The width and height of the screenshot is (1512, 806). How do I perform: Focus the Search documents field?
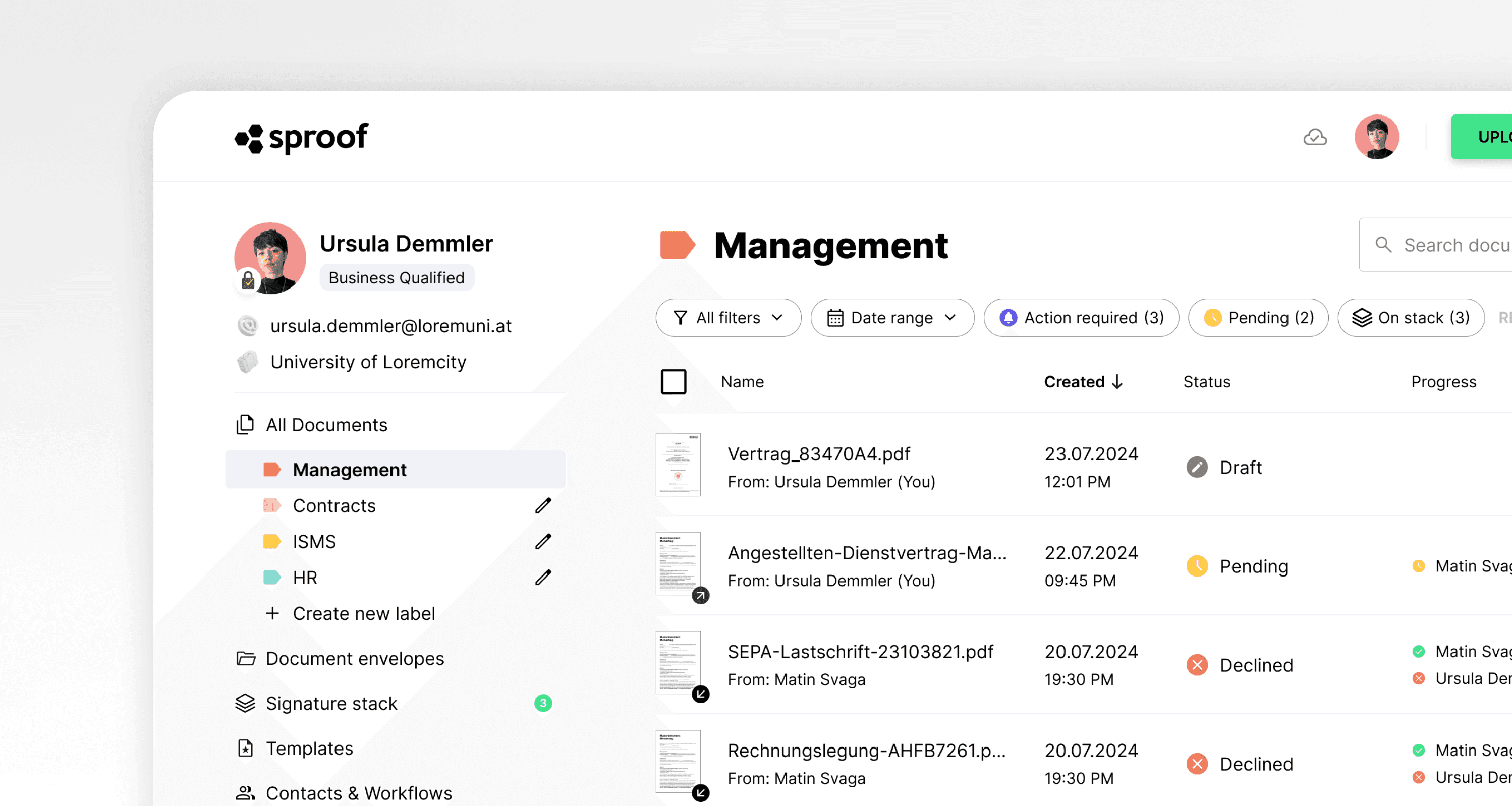1435,245
